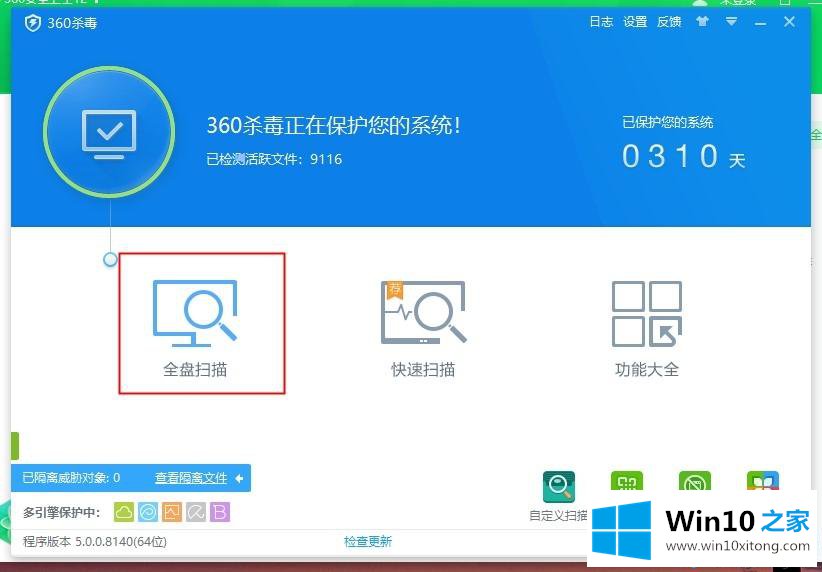Open the 设置 settings menu
Viewport: 822px width, 572px height.
(635, 21)
